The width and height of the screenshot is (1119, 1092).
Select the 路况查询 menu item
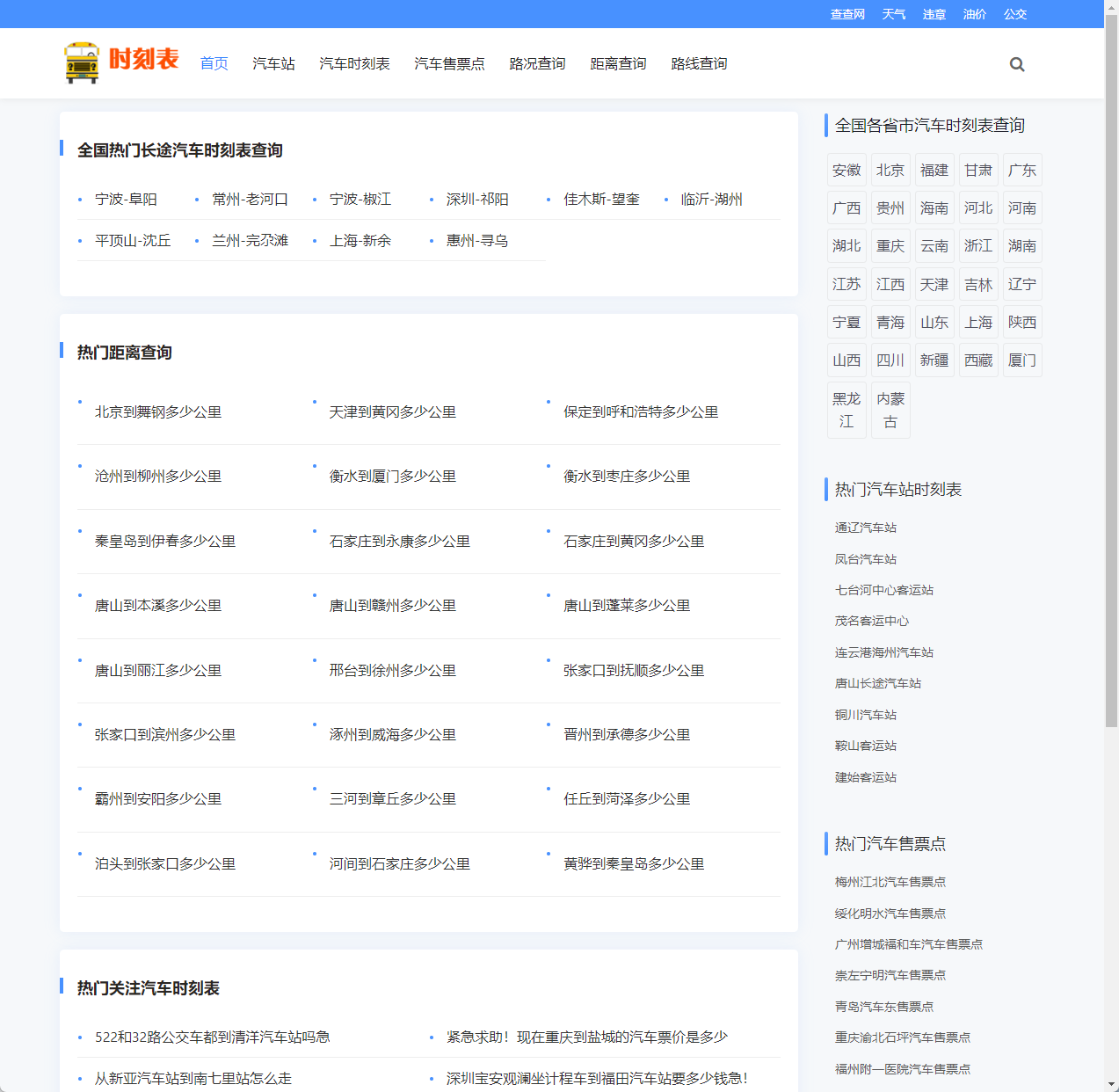point(536,63)
